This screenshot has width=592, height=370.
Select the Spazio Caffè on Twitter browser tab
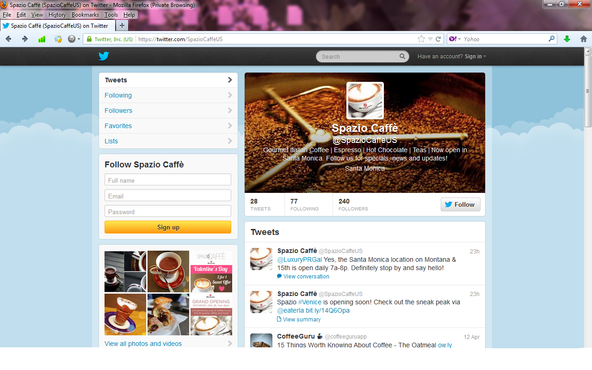click(57, 26)
